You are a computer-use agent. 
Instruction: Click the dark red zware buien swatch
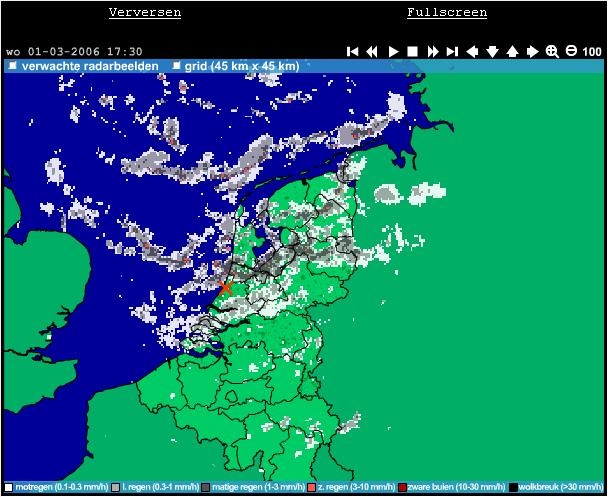tap(402, 487)
